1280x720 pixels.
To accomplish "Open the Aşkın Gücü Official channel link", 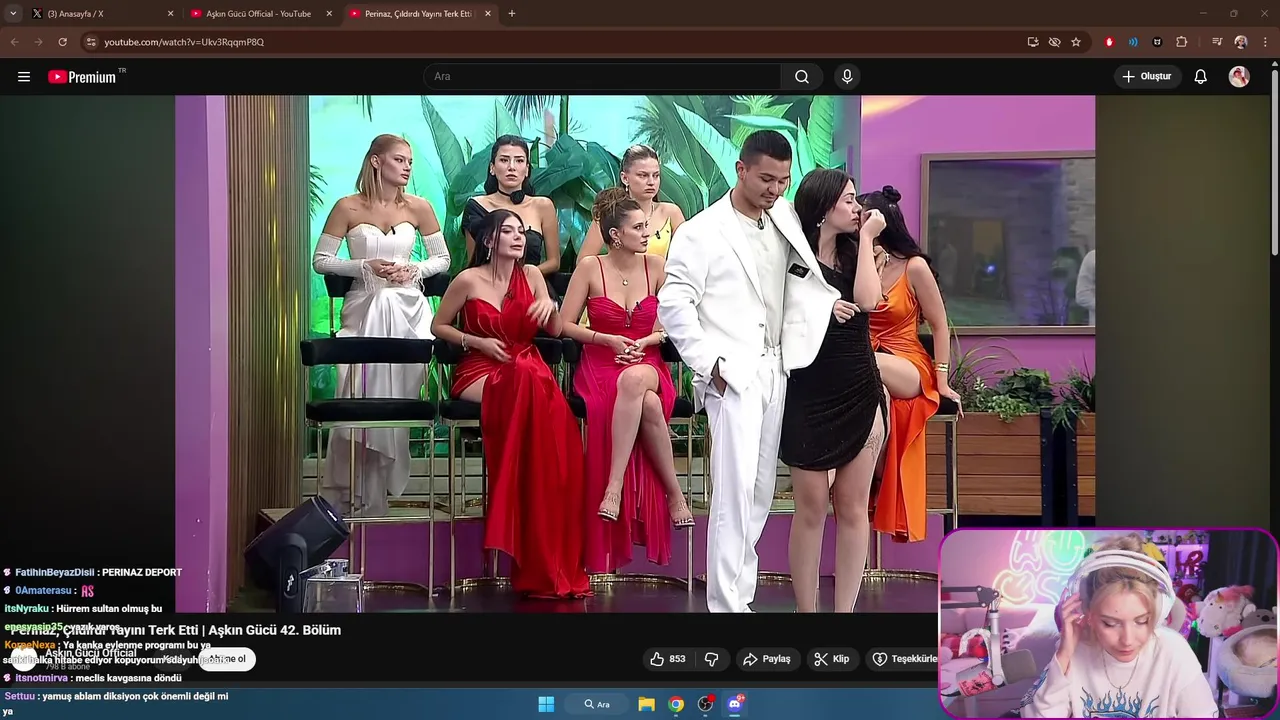I will coord(91,653).
